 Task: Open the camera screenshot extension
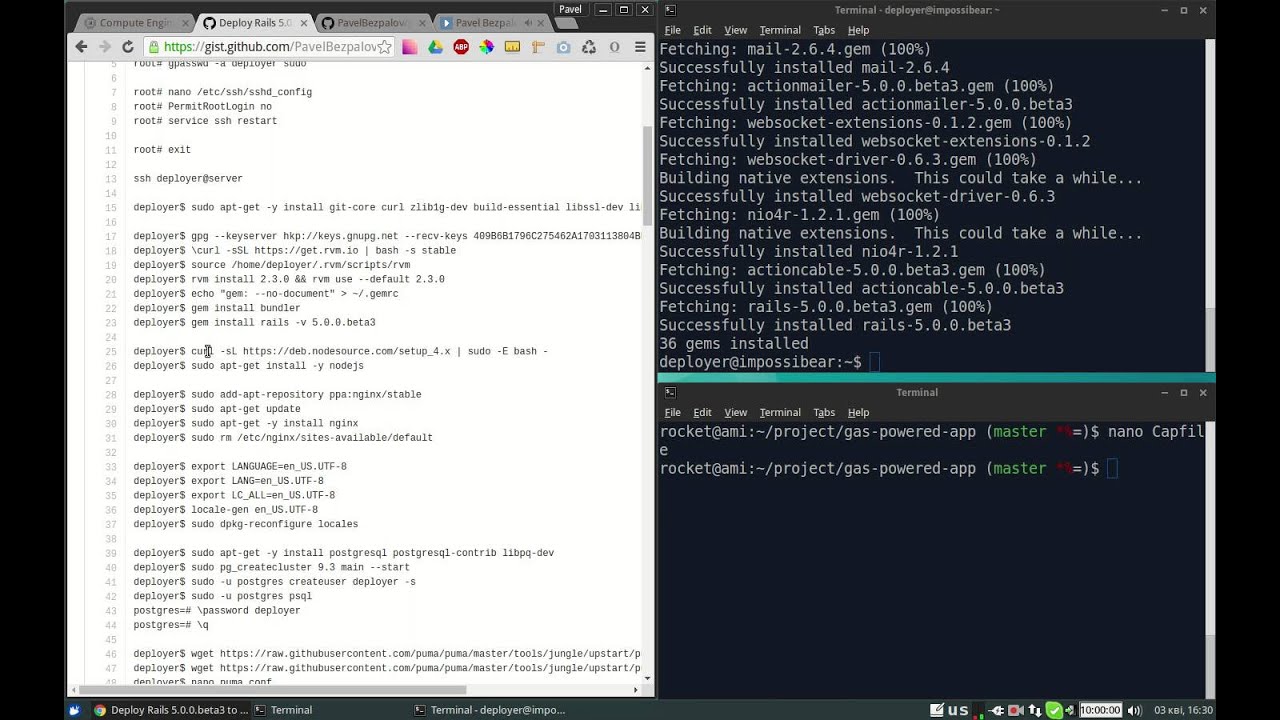(x=563, y=47)
